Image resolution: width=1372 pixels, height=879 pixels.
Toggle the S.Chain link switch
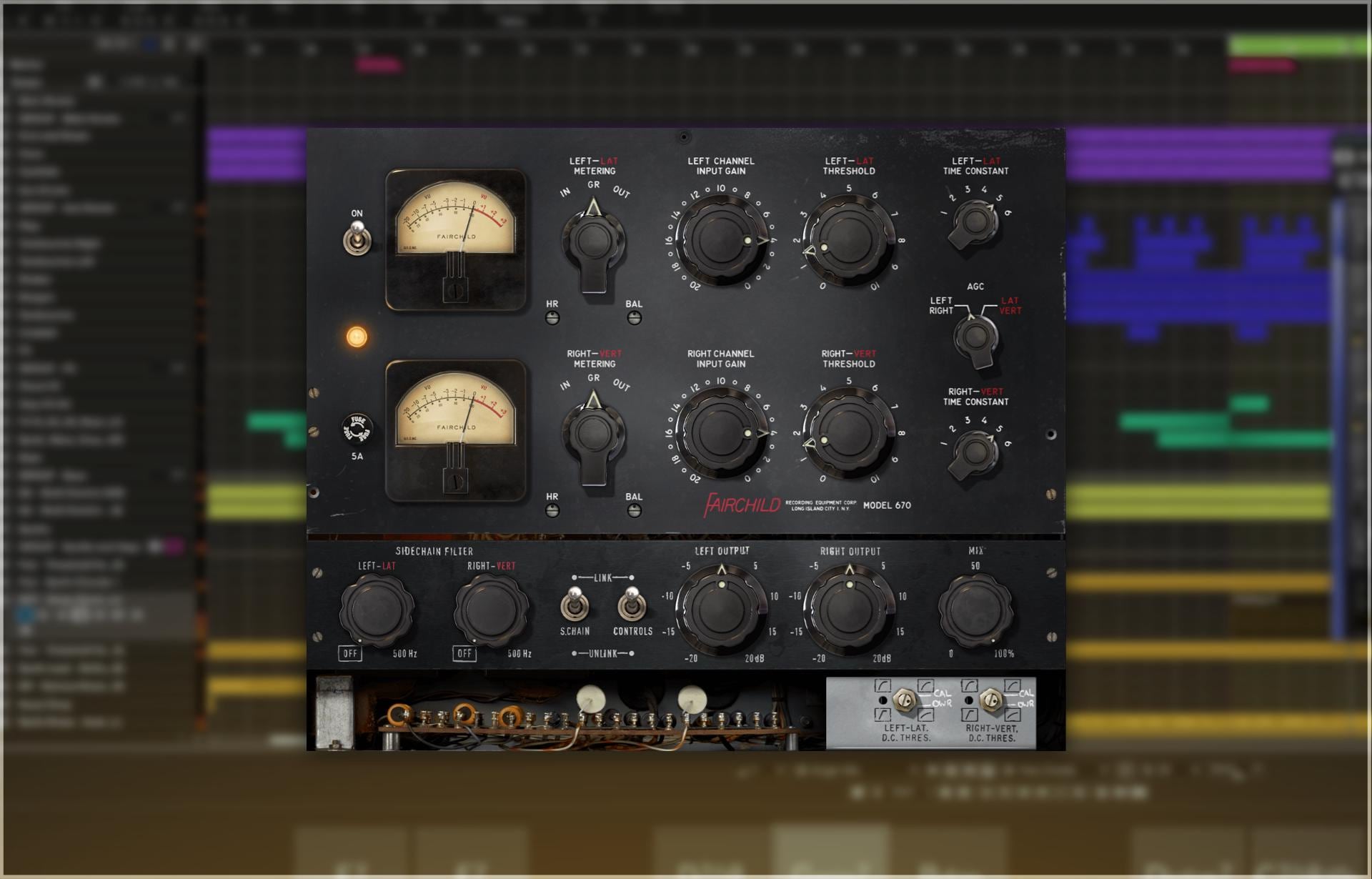pyautogui.click(x=574, y=604)
